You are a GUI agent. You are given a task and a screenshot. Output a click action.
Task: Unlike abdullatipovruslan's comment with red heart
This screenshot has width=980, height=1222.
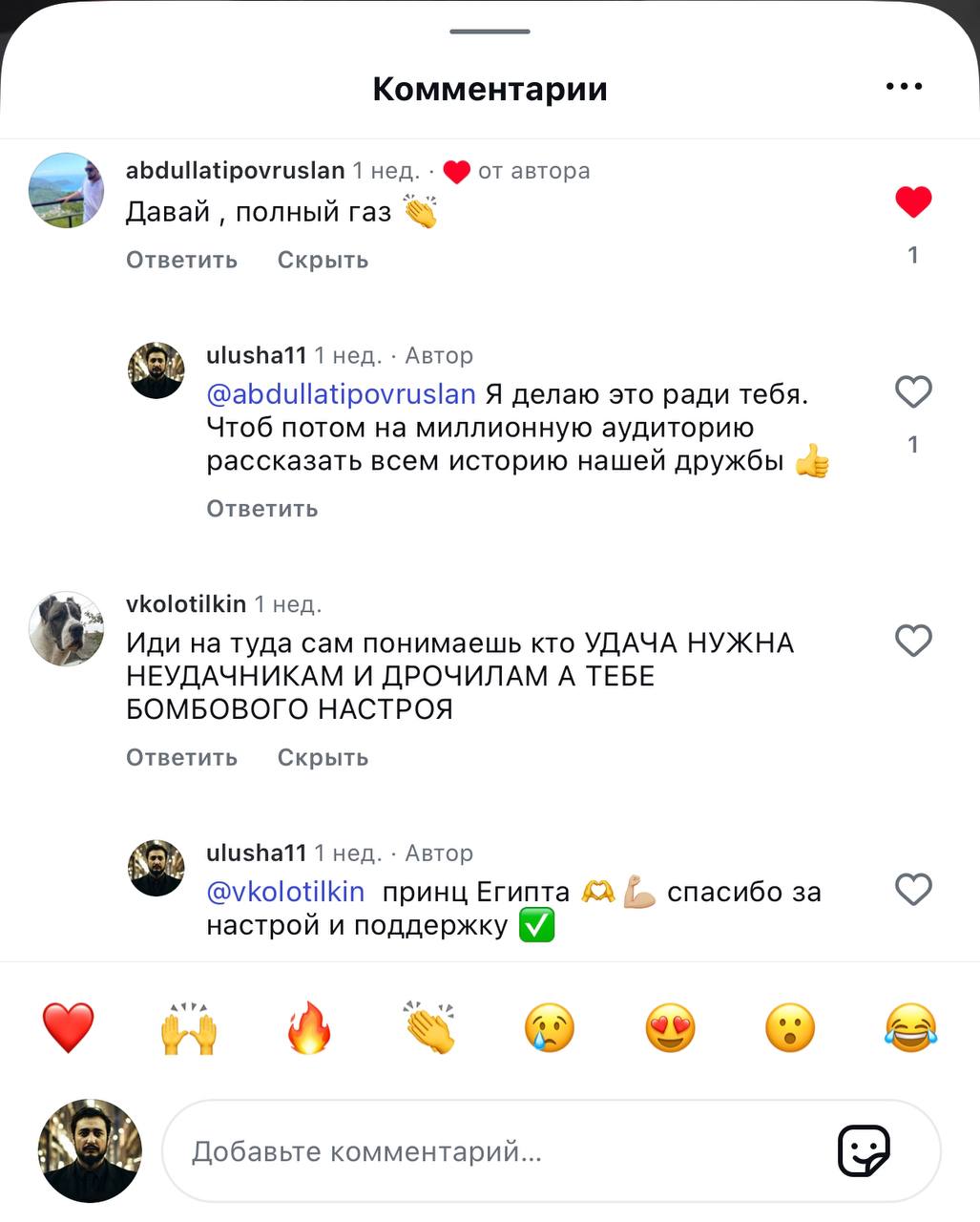click(913, 201)
